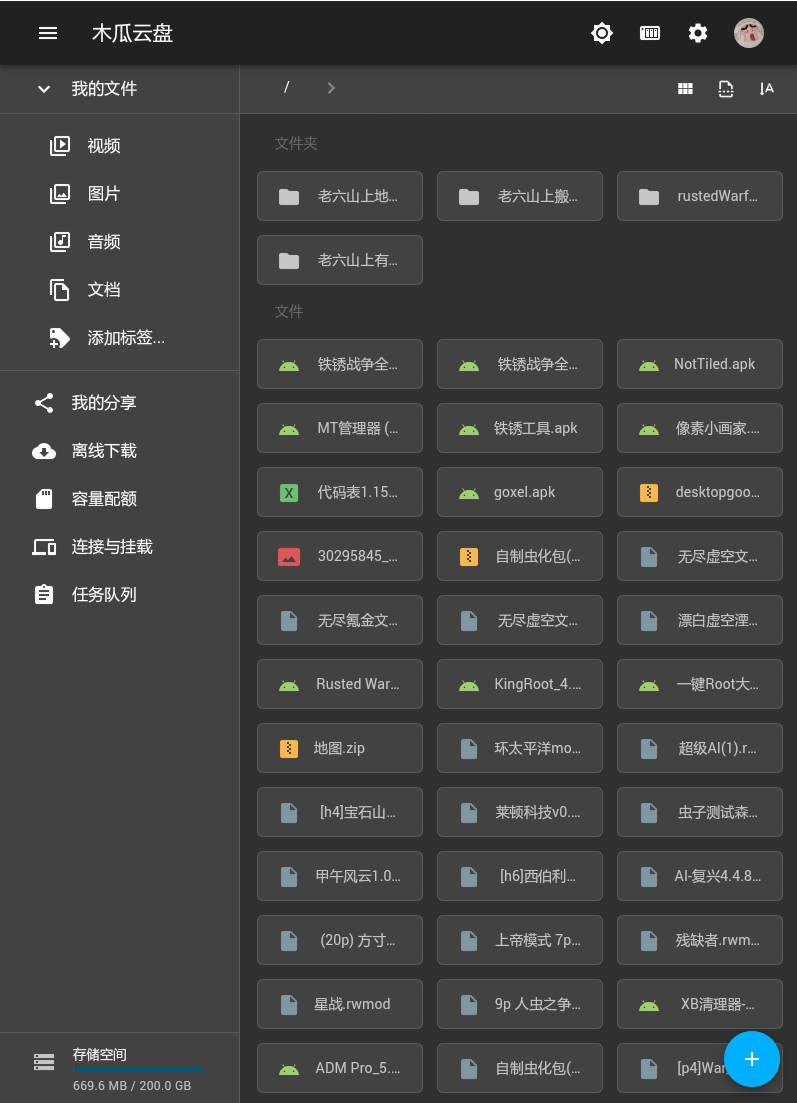797x1103 pixels.
Task: Click the 离线下载 cloud download icon
Action: tap(44, 451)
